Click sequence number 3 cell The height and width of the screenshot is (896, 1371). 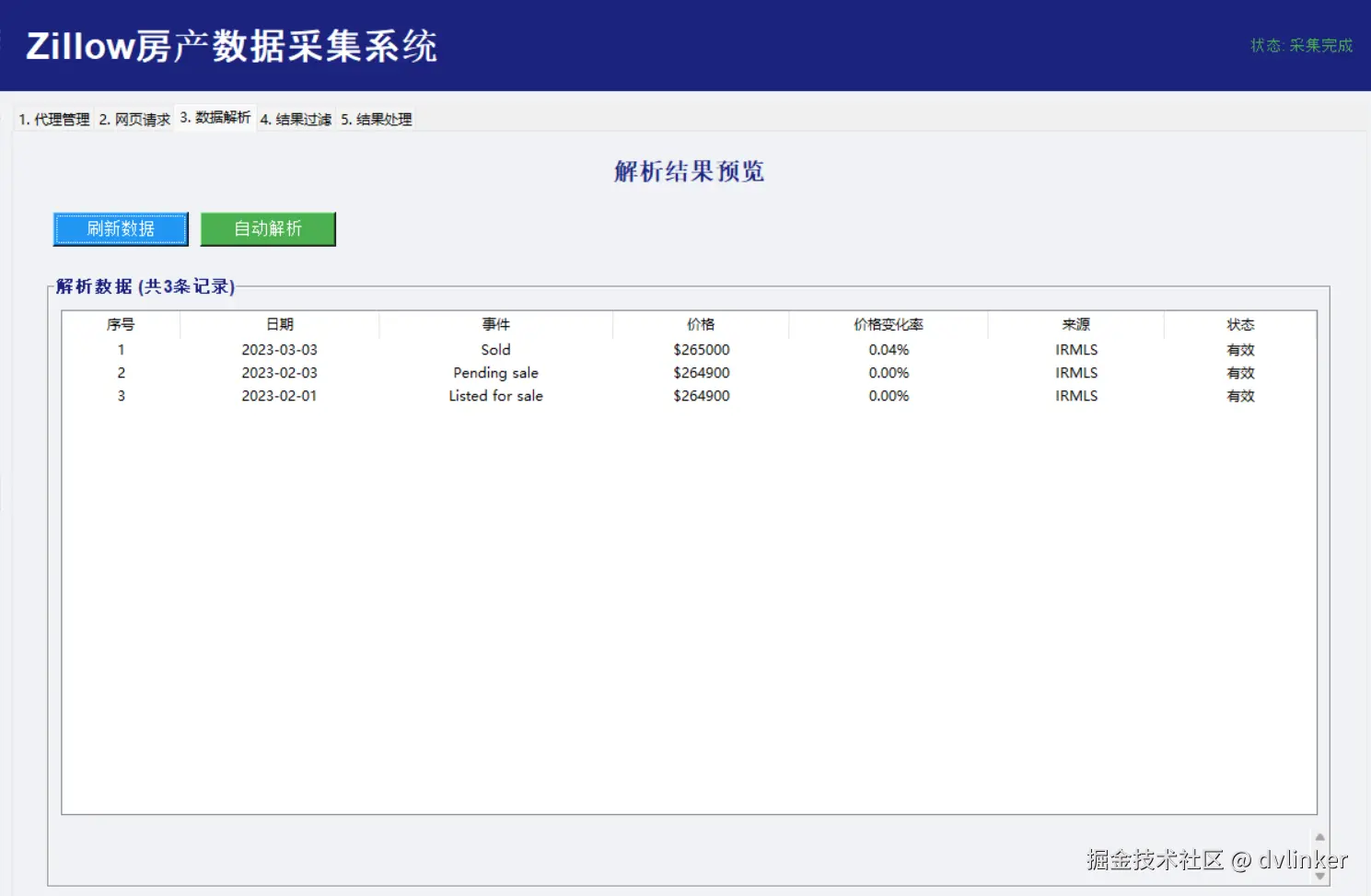[121, 396]
